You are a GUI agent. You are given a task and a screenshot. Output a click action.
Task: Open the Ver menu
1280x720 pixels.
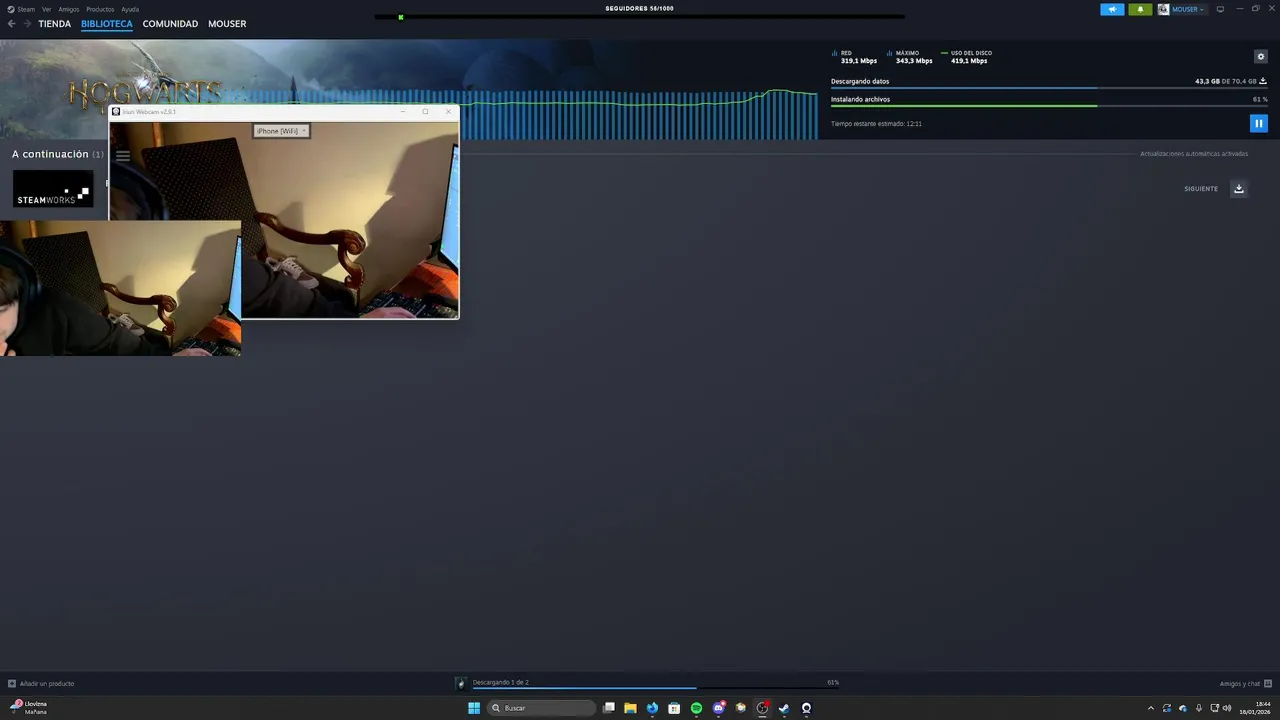tap(47, 9)
